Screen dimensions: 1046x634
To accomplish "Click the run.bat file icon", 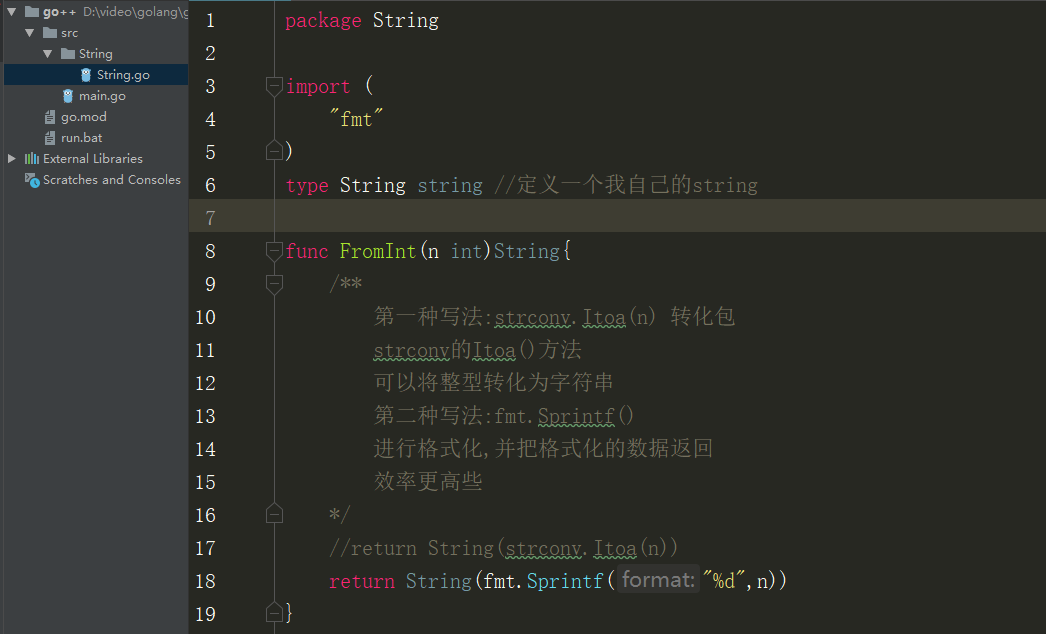I will [50, 138].
